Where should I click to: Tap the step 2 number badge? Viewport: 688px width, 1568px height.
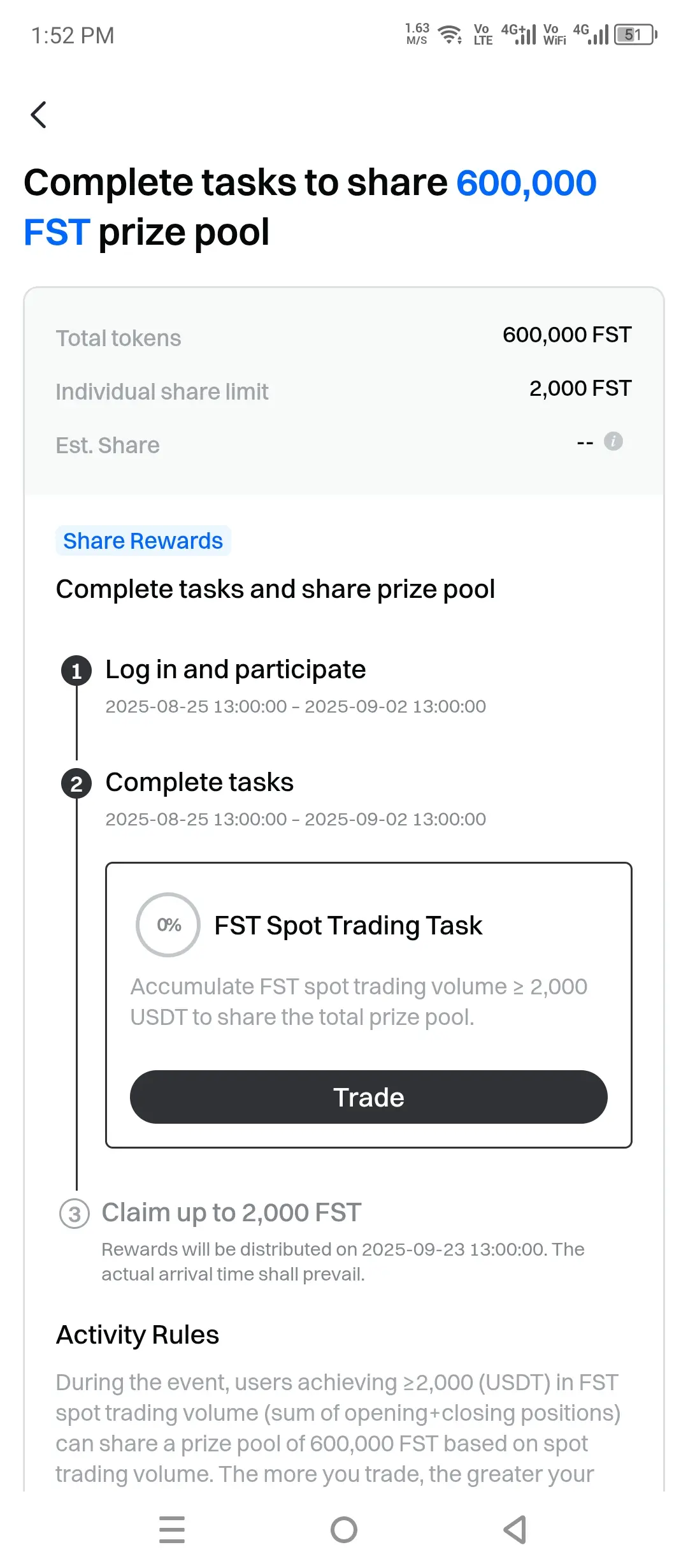(x=76, y=784)
